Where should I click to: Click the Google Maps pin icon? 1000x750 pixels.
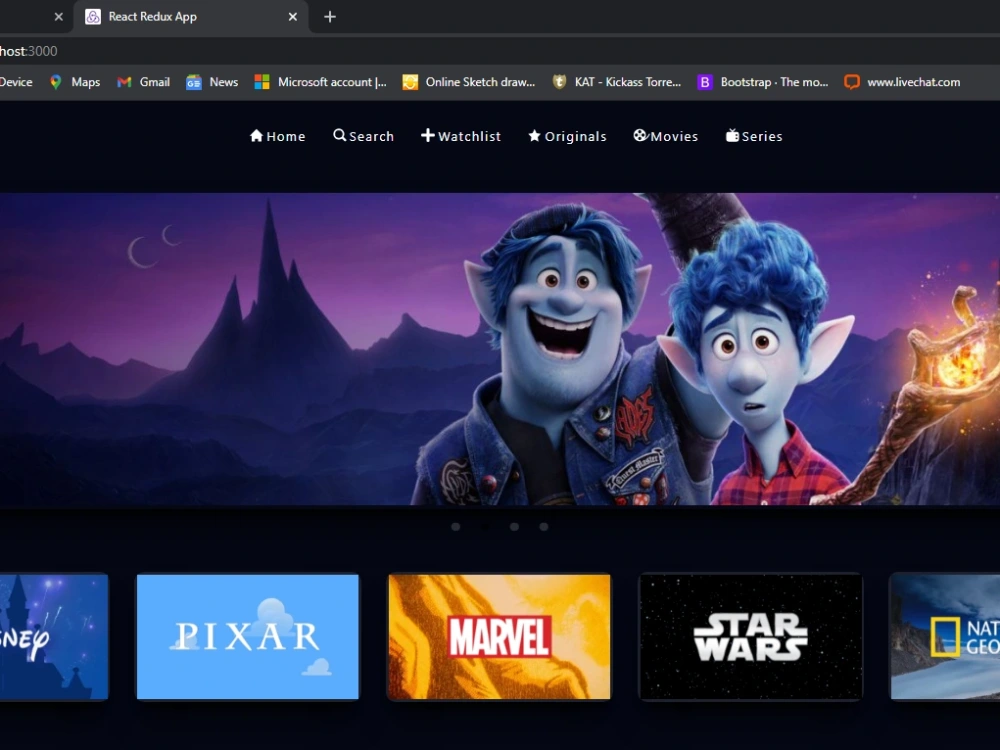click(56, 82)
